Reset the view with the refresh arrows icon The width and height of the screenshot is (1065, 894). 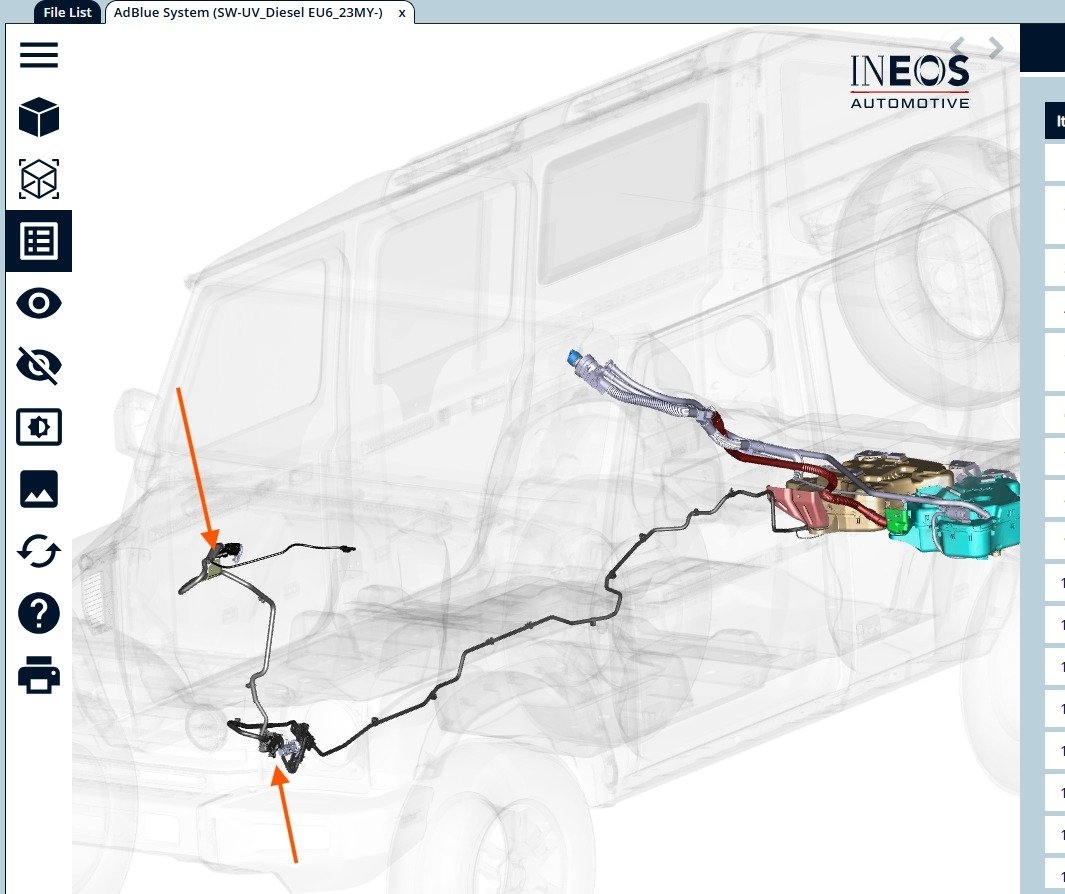(x=39, y=551)
